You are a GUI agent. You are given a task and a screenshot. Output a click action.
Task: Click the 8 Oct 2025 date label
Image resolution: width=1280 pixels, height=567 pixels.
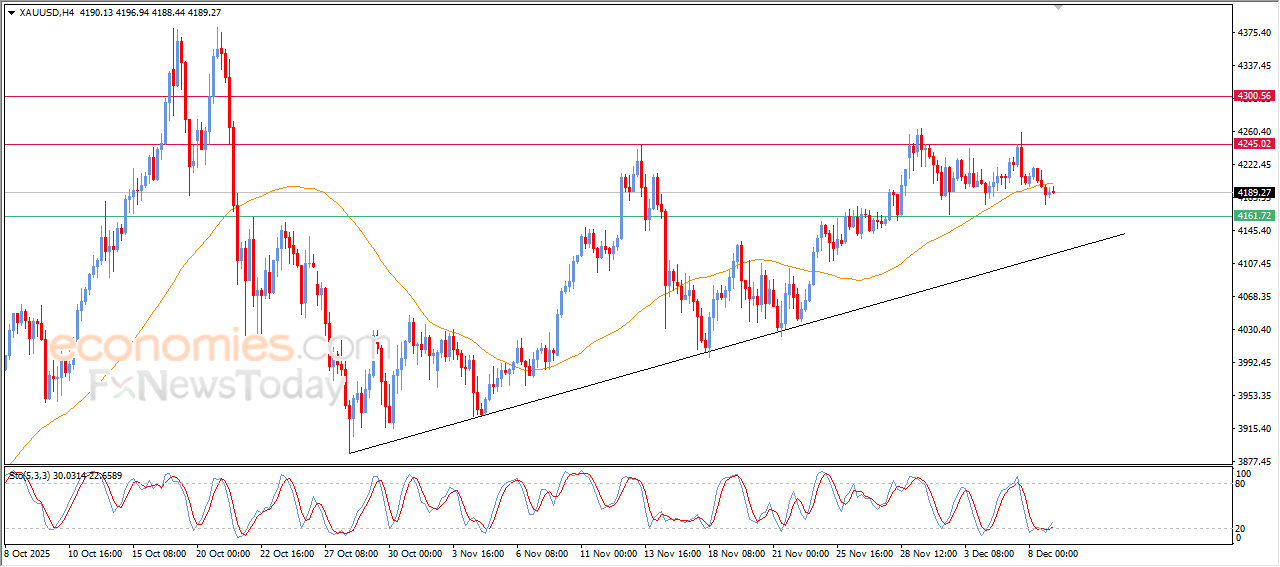click(26, 552)
